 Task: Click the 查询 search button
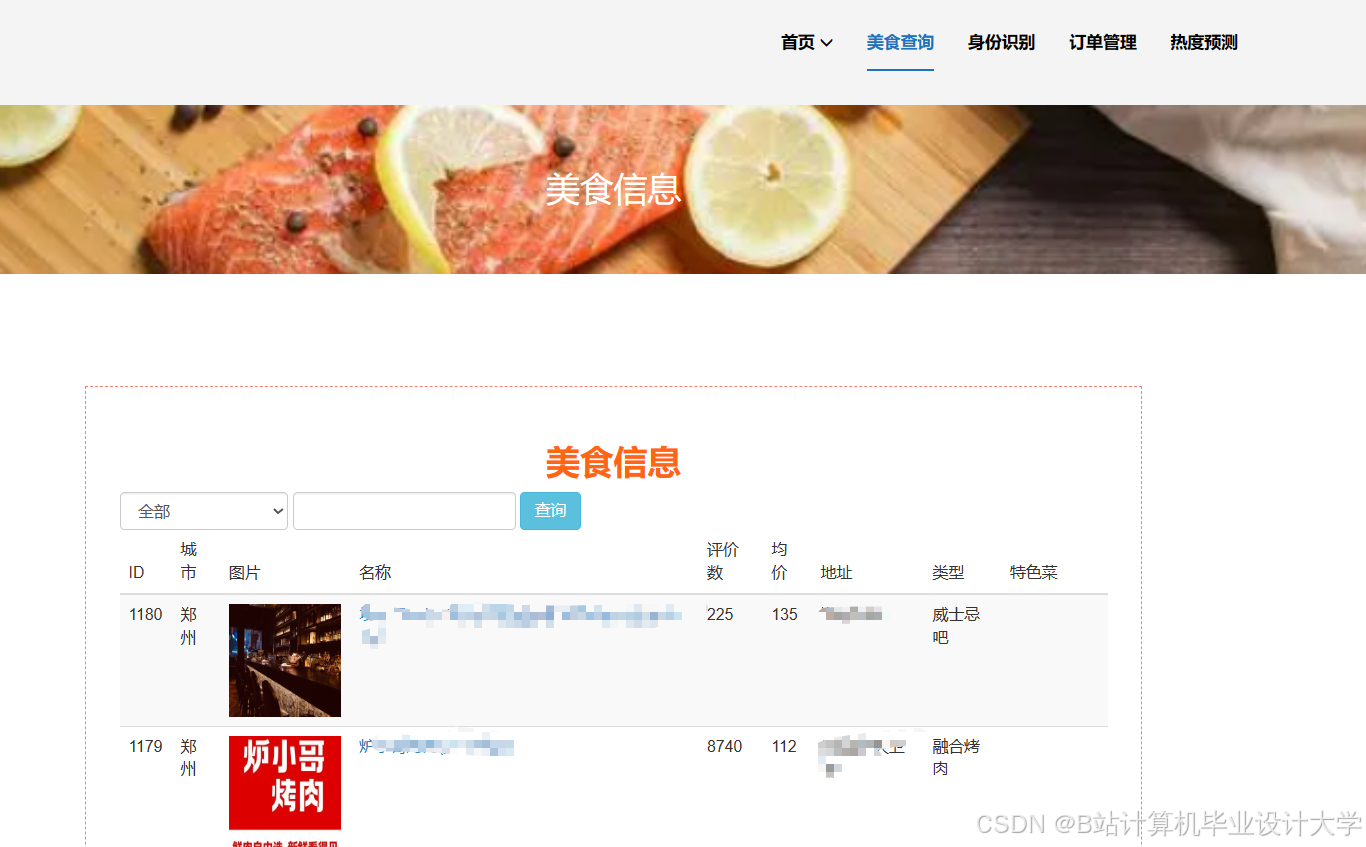(x=550, y=511)
